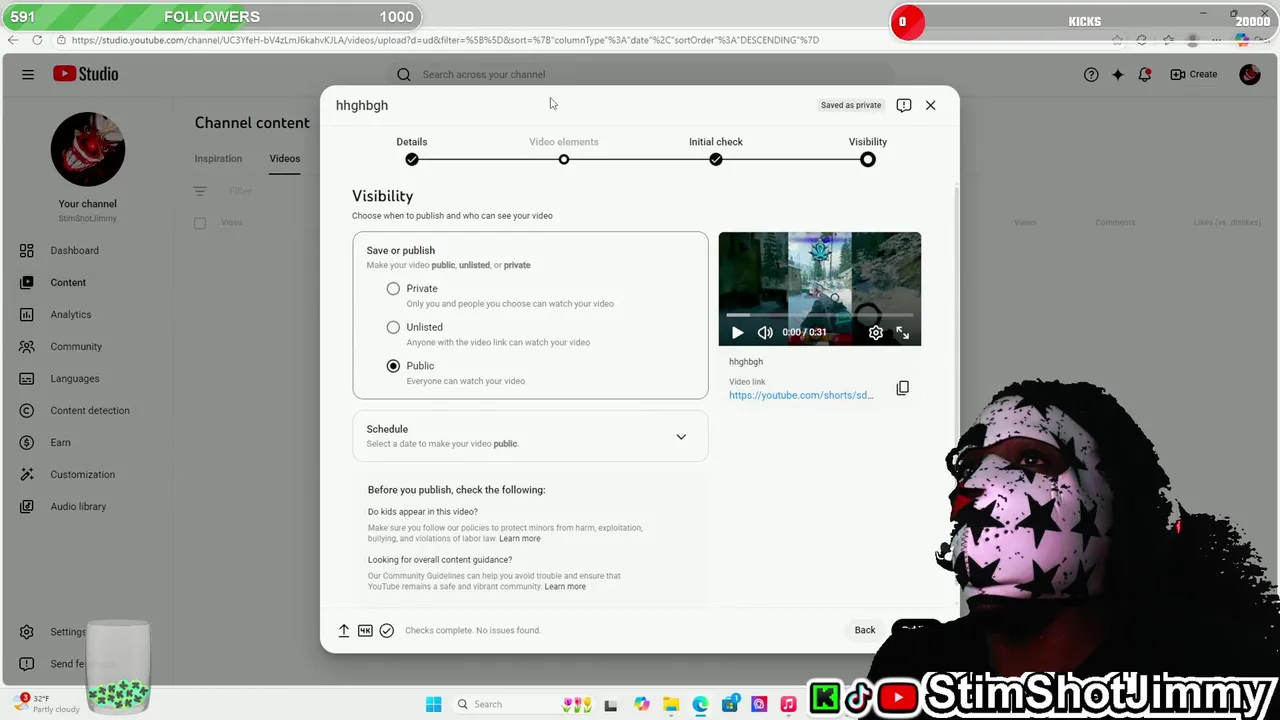Enter fullscreen in the preview player

pyautogui.click(x=902, y=332)
